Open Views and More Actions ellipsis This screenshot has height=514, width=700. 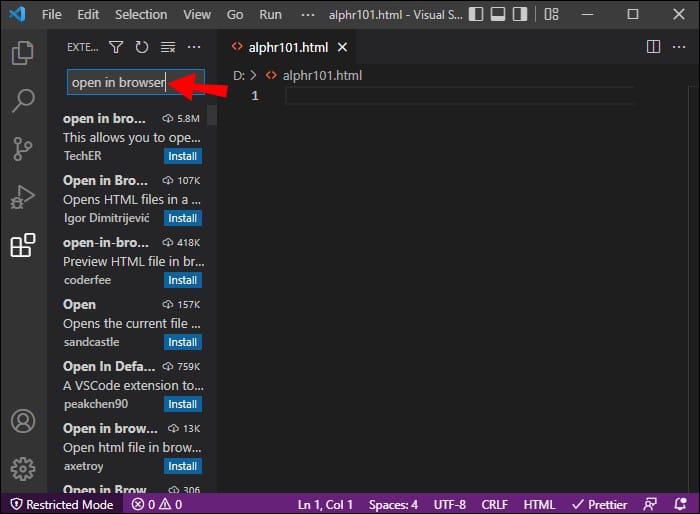(194, 47)
